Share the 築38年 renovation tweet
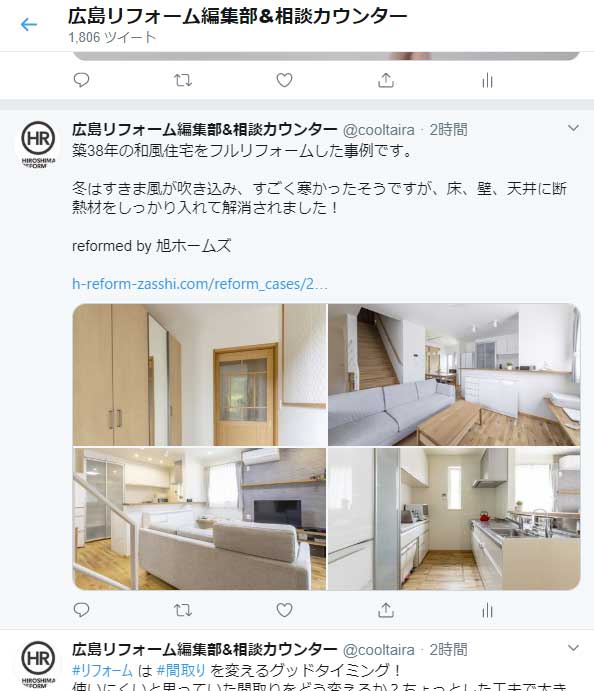Viewport: 594px width, 691px height. (x=386, y=610)
